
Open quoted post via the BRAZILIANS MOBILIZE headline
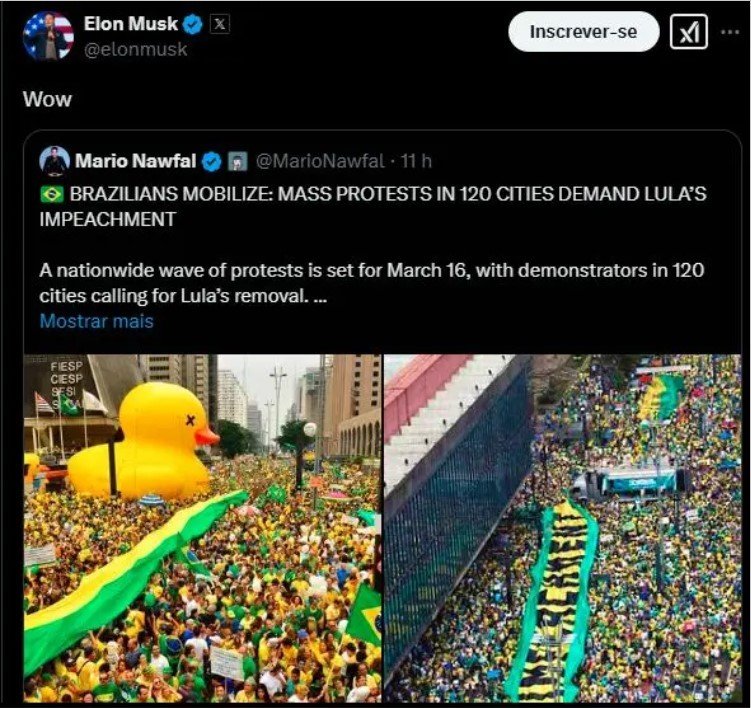373,206
